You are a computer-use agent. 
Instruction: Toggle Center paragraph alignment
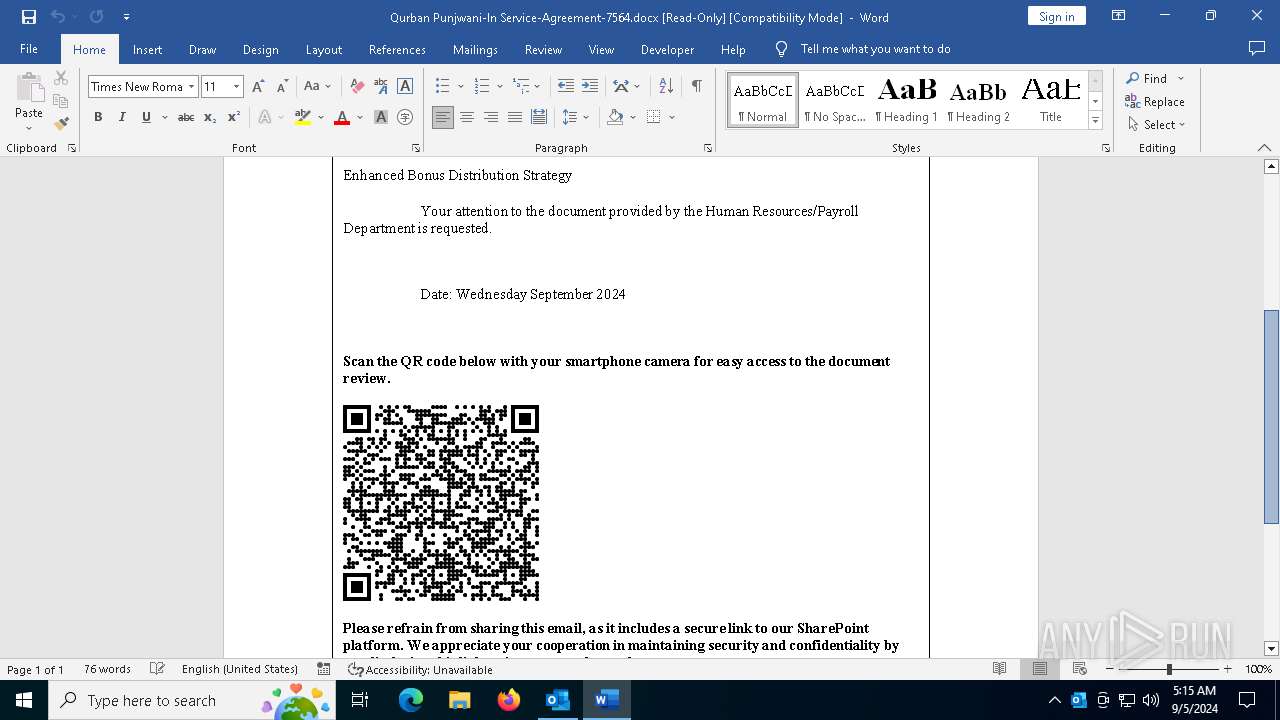(x=467, y=118)
